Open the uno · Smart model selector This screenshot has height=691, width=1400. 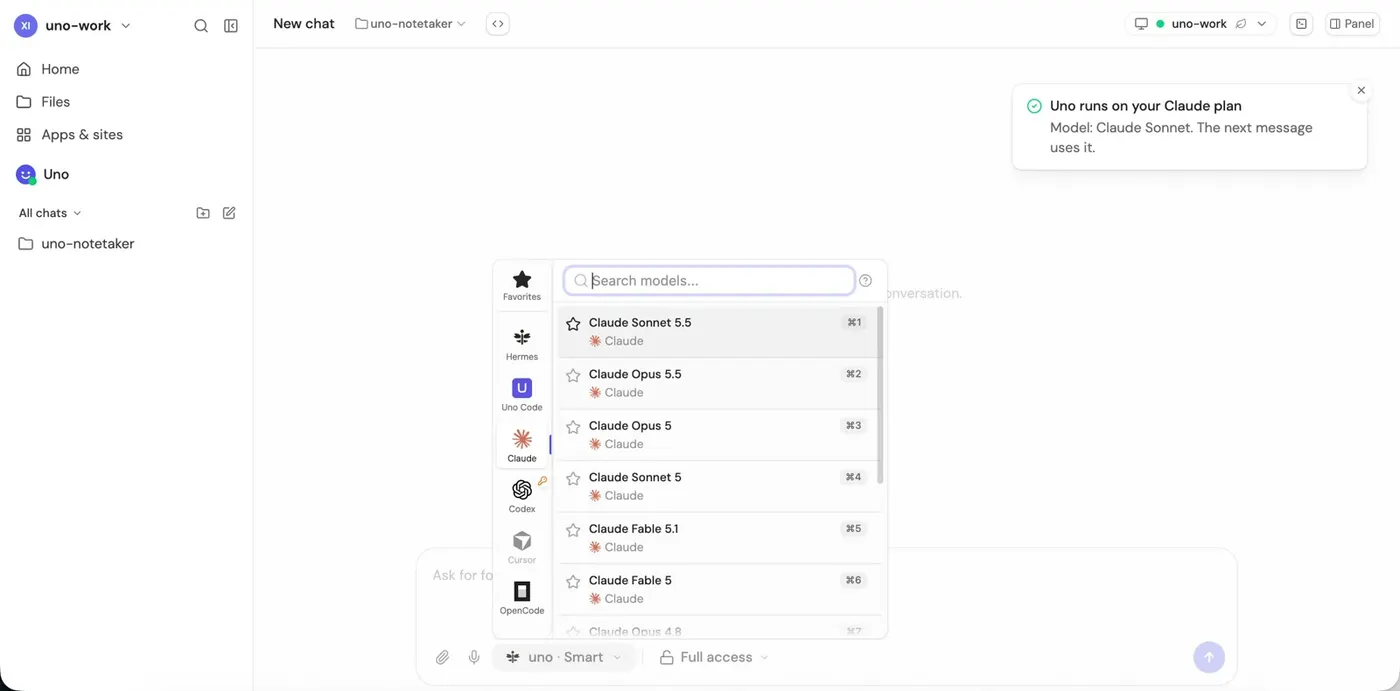pyautogui.click(x=564, y=657)
